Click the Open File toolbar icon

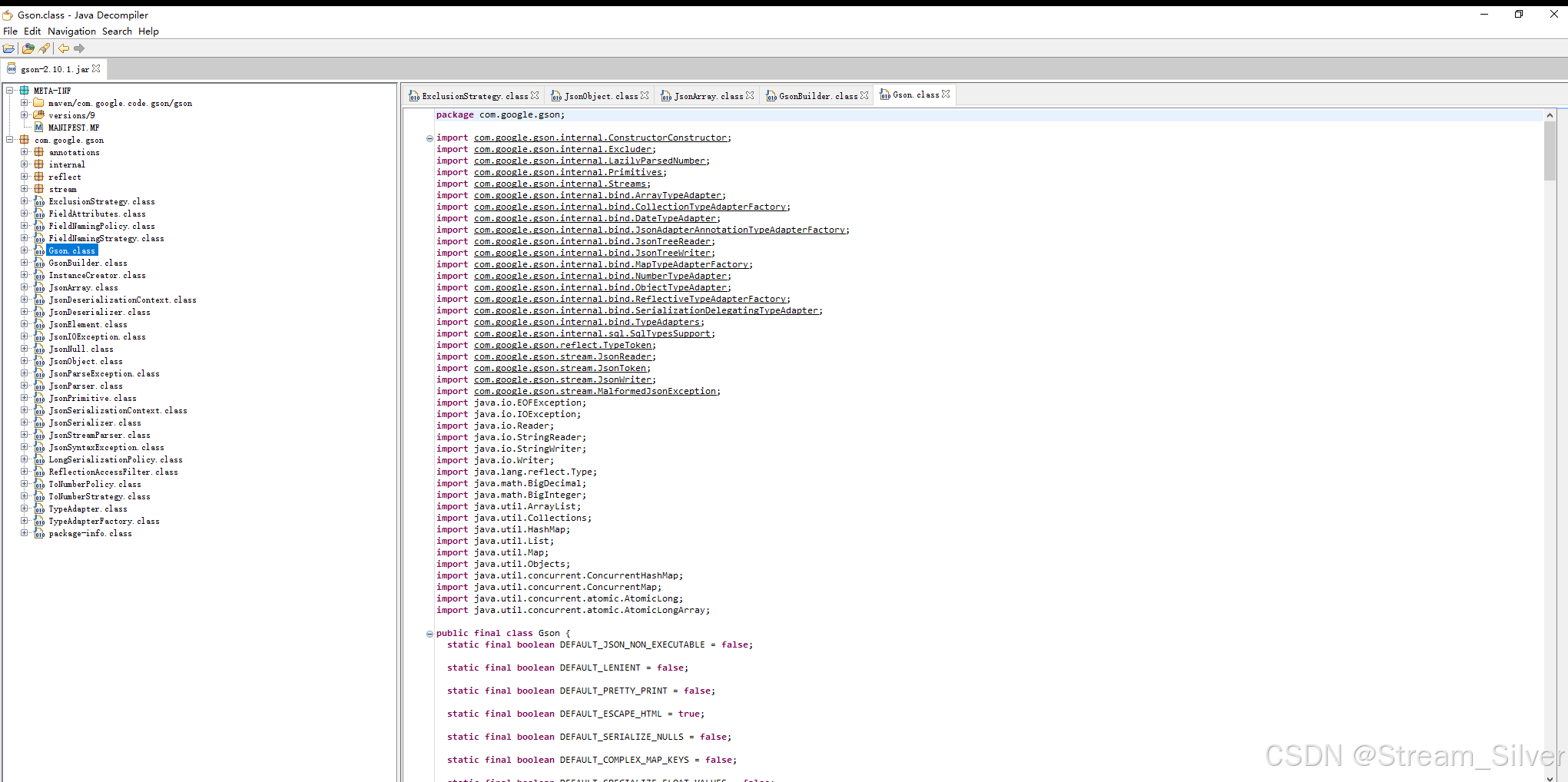click(x=9, y=48)
